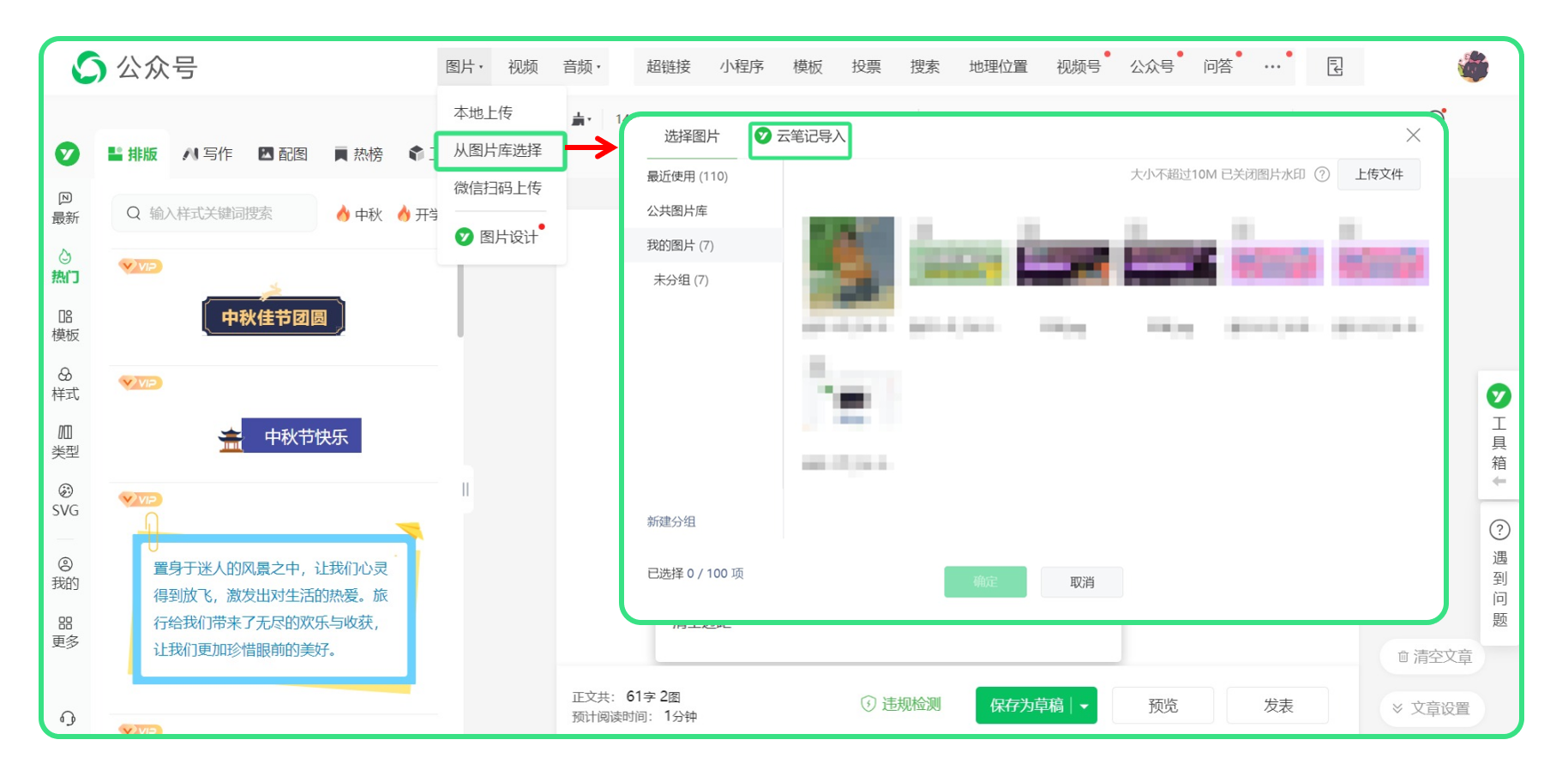Choose 从图片库选择 from the image menu
This screenshot has height=776, width=1568.
pyautogui.click(x=498, y=151)
